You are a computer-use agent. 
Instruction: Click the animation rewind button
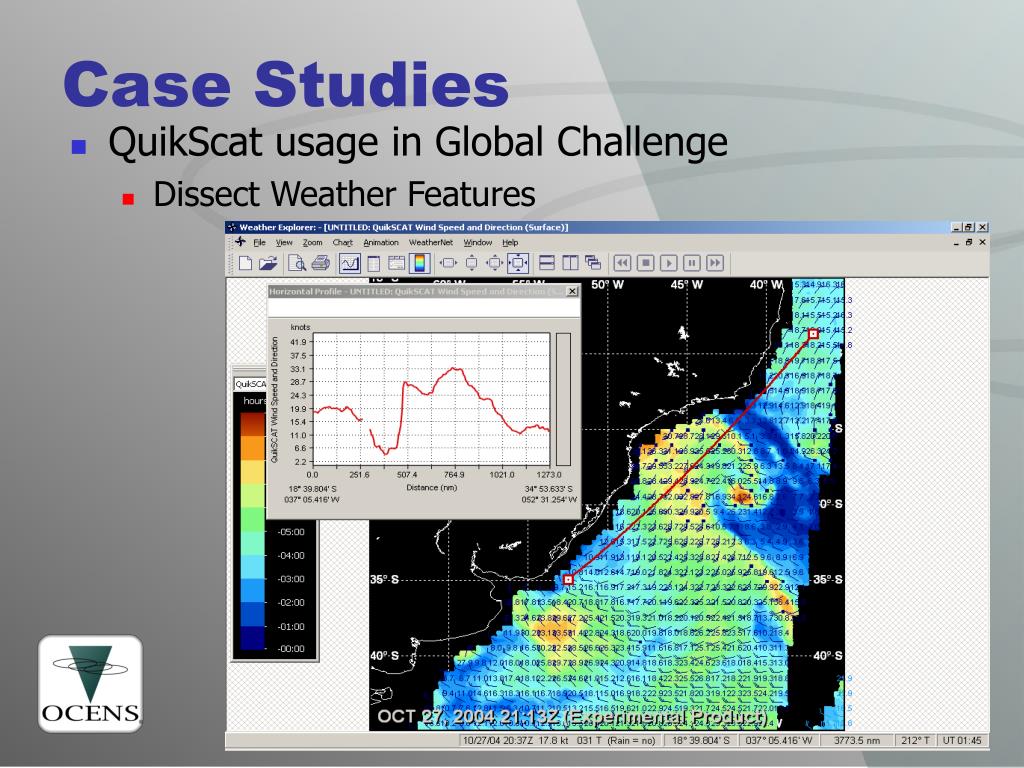pos(622,263)
